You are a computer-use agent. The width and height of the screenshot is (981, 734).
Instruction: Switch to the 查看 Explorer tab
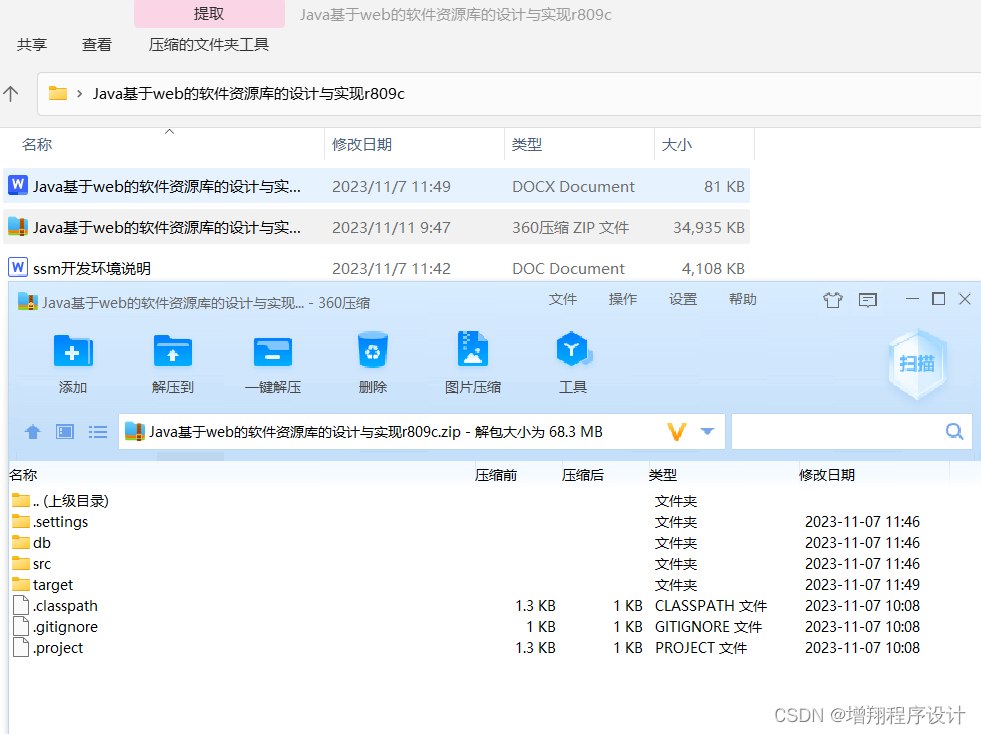pos(96,44)
